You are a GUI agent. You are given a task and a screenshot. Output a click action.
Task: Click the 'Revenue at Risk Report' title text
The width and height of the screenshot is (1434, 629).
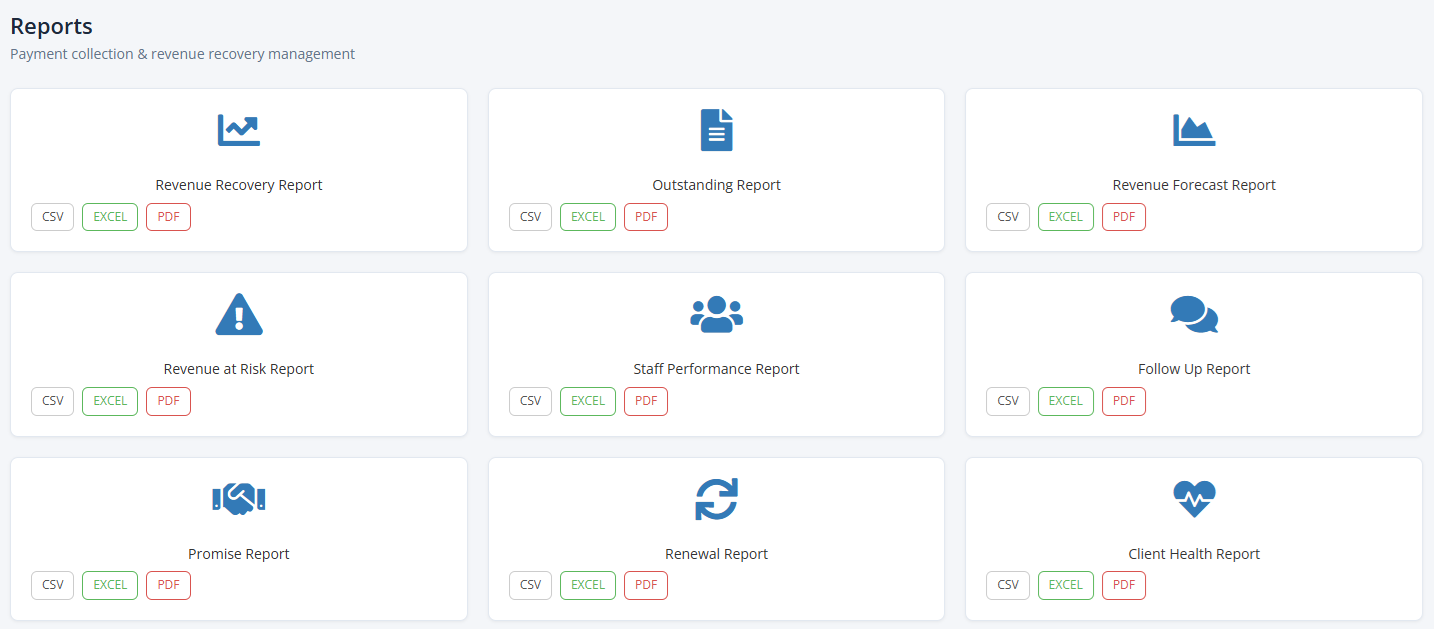(x=239, y=369)
